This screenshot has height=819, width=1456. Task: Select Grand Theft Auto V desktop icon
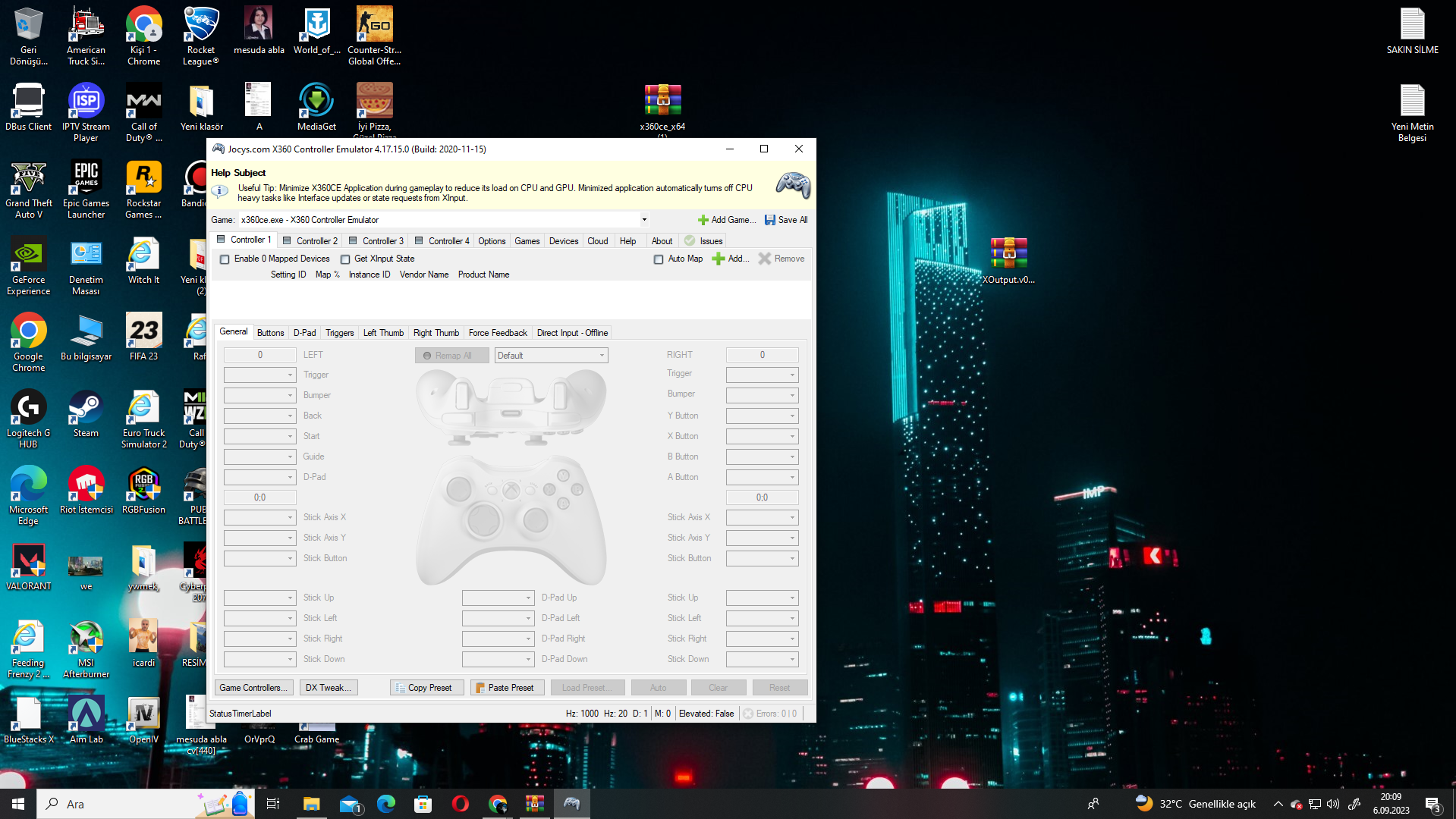[28, 189]
